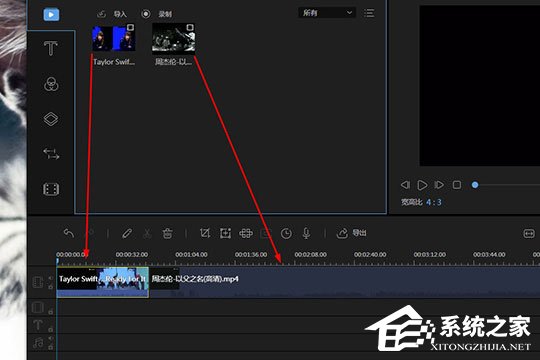Lock the audio track
The image size is (540, 360).
coord(51,347)
